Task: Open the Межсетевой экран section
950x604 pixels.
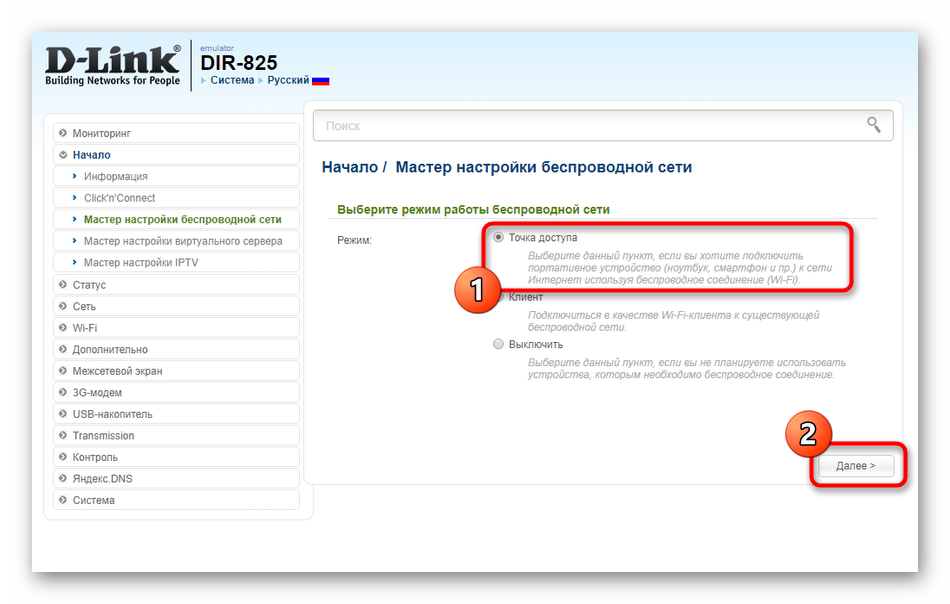Action: [117, 371]
